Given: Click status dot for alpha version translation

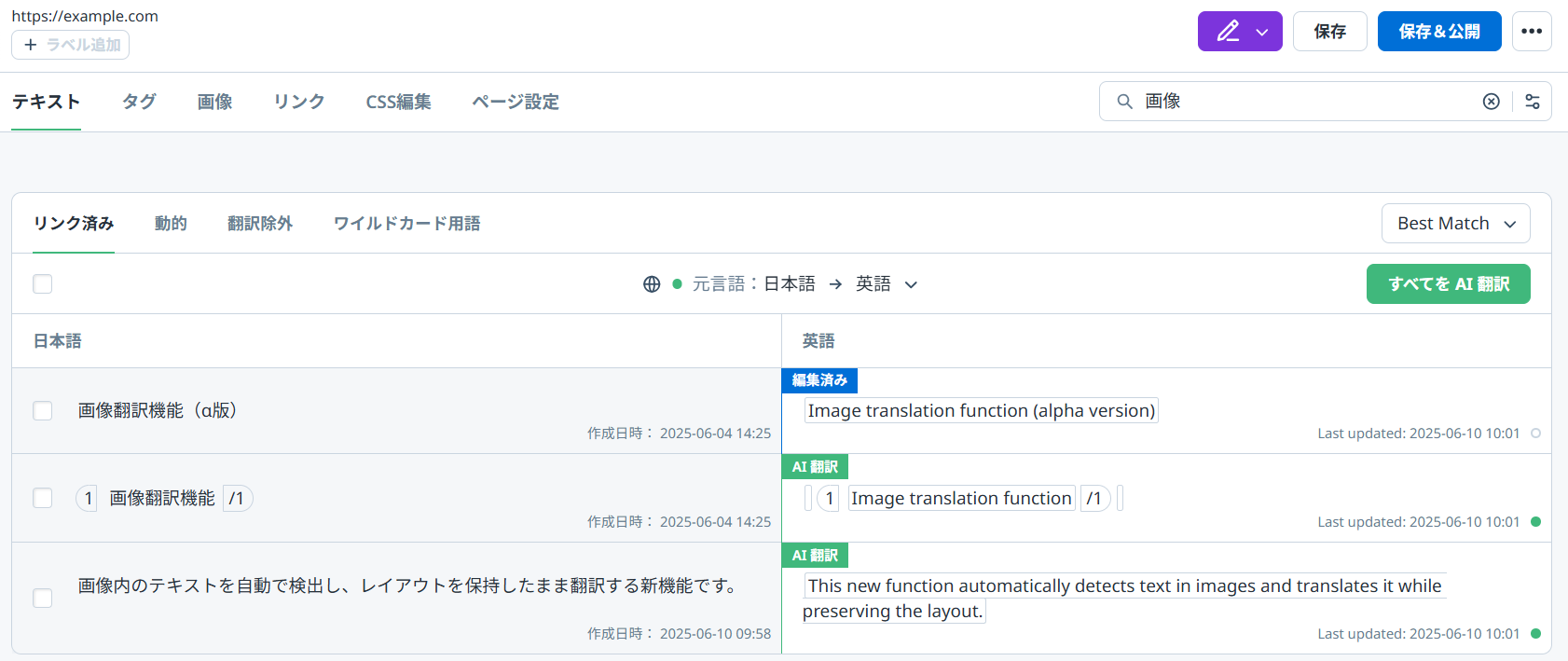Looking at the screenshot, I should [x=1535, y=434].
